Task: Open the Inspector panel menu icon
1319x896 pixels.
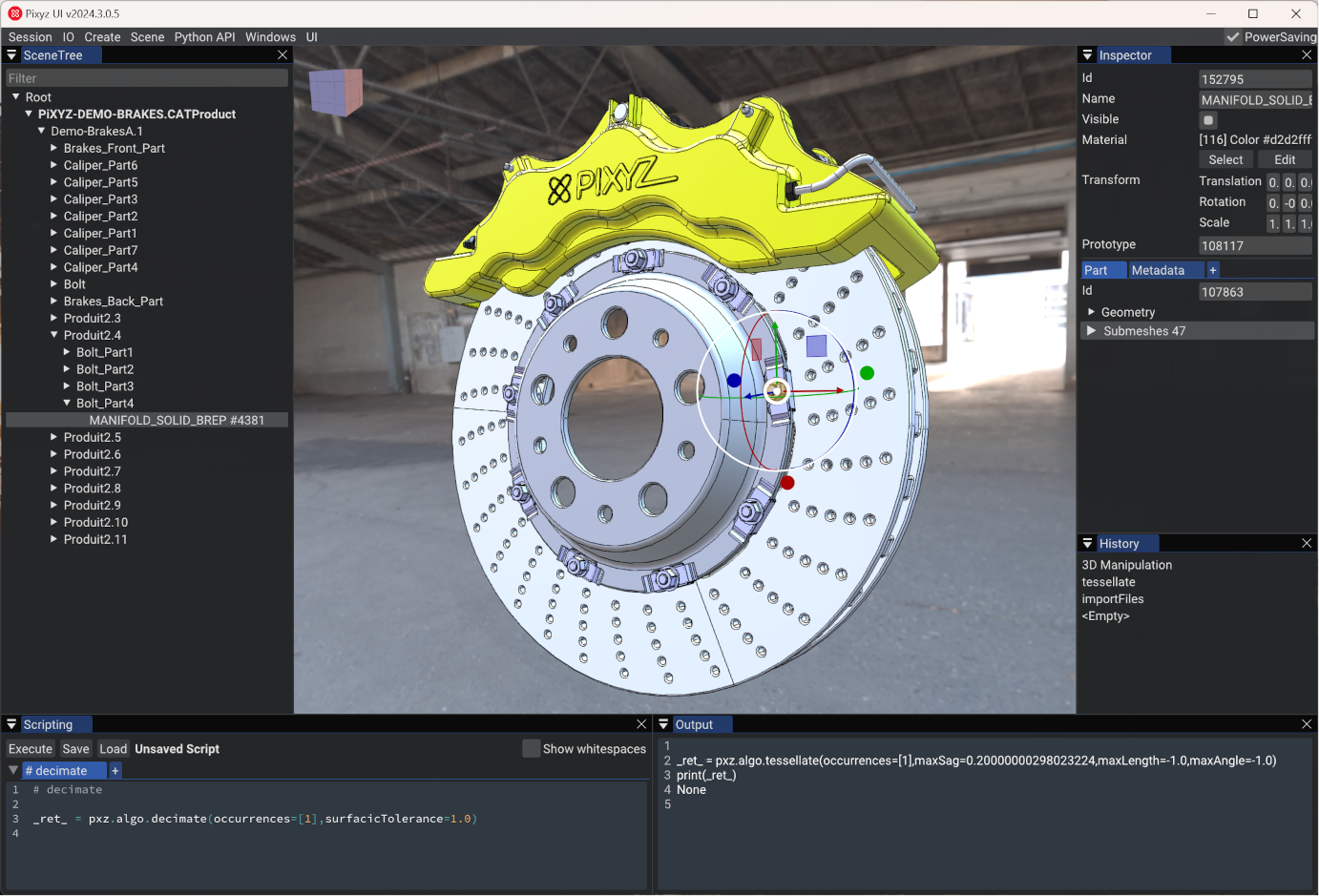Action: coord(1087,55)
